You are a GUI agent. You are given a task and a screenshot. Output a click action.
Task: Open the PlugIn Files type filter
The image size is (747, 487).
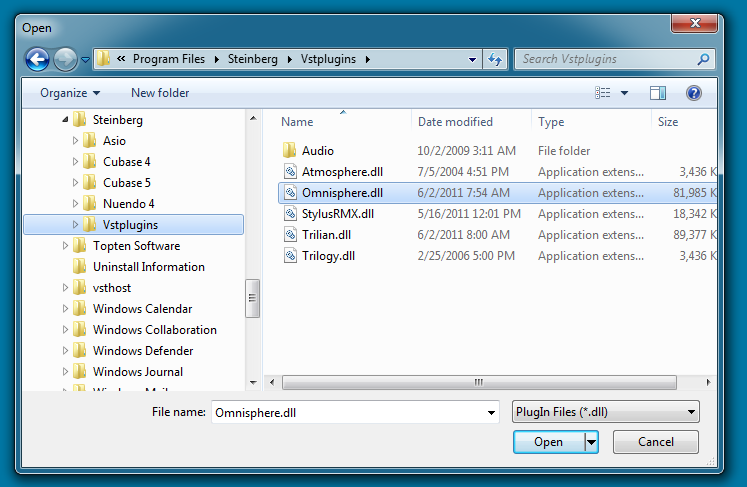(x=606, y=412)
